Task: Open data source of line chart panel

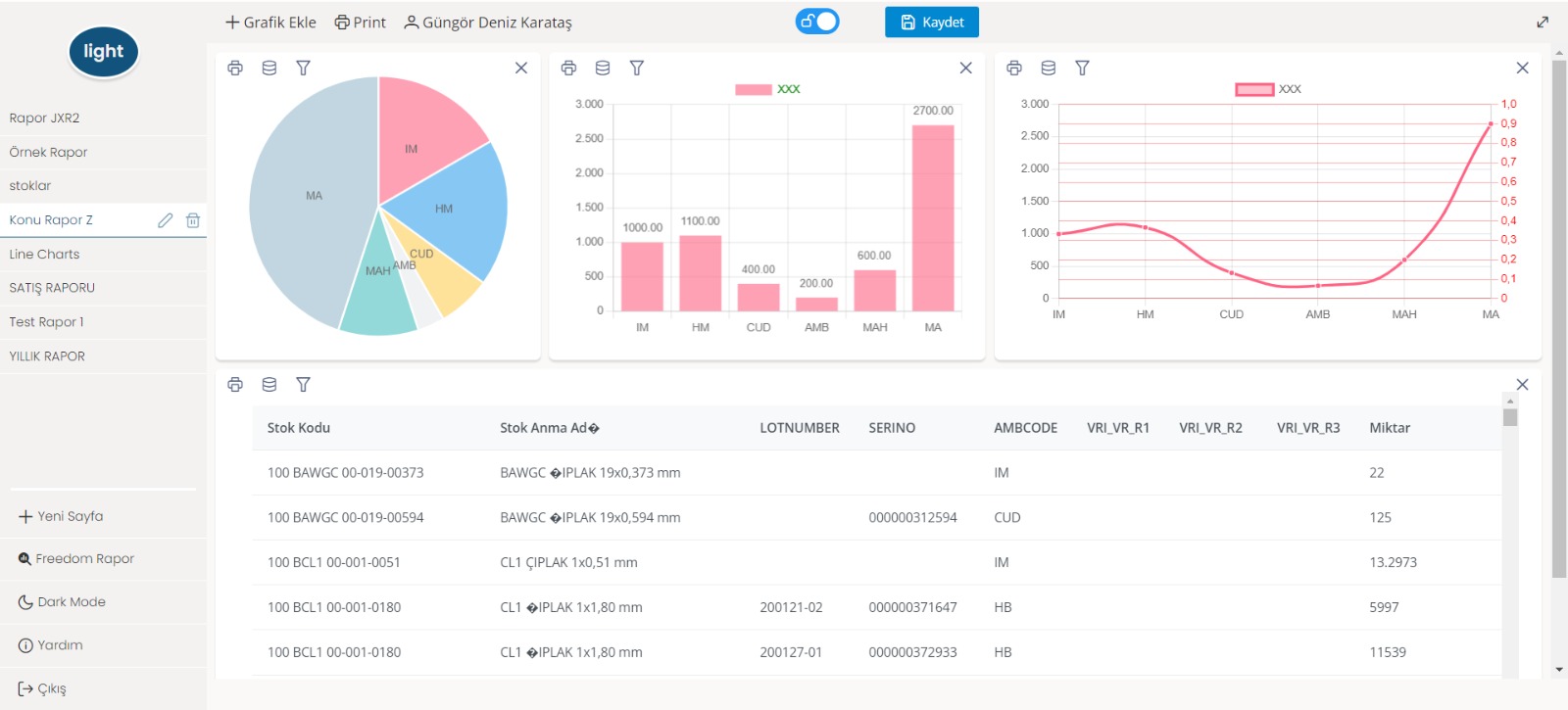Action: coord(1049,68)
